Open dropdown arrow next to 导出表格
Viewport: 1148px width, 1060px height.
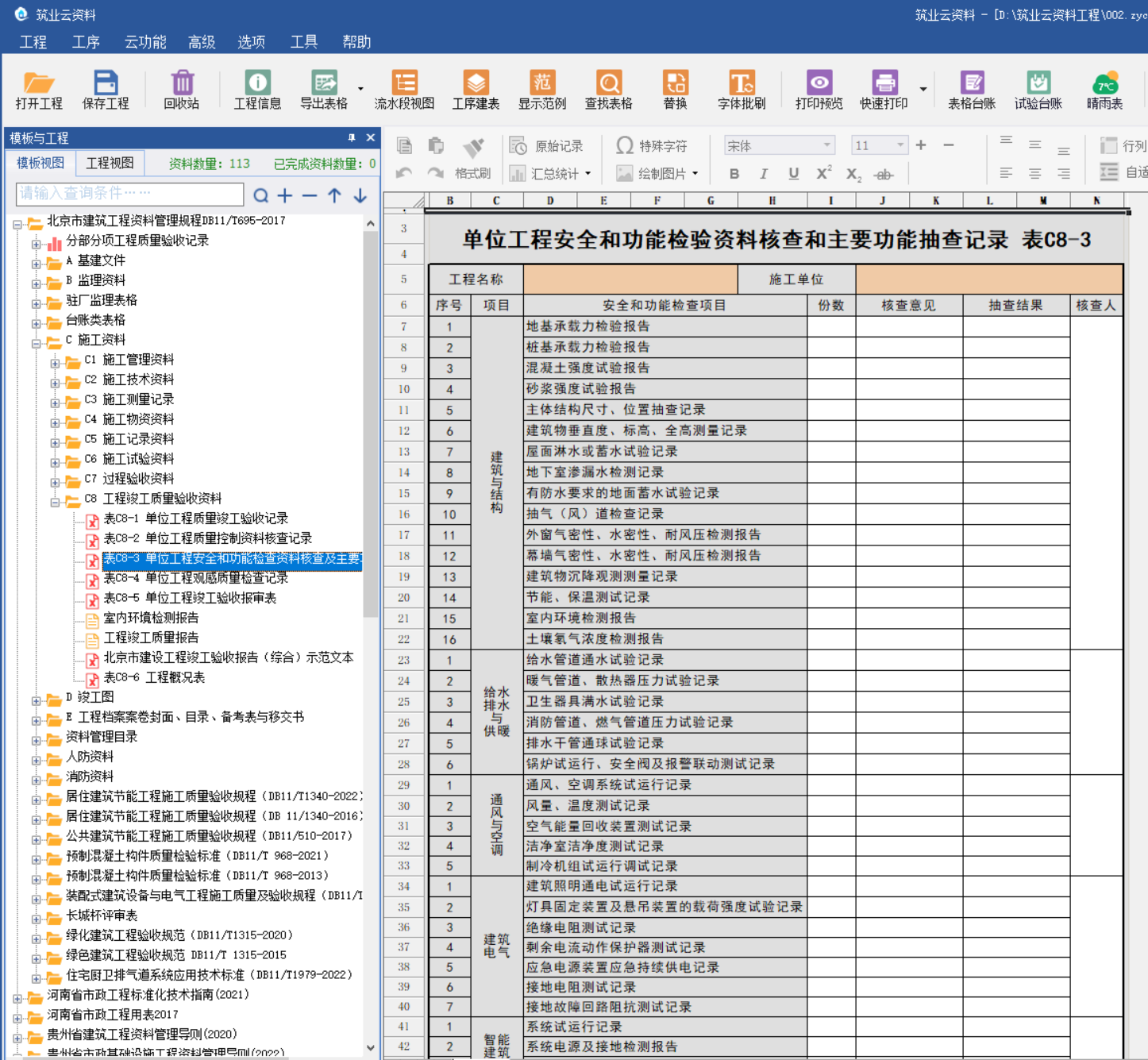tap(360, 89)
